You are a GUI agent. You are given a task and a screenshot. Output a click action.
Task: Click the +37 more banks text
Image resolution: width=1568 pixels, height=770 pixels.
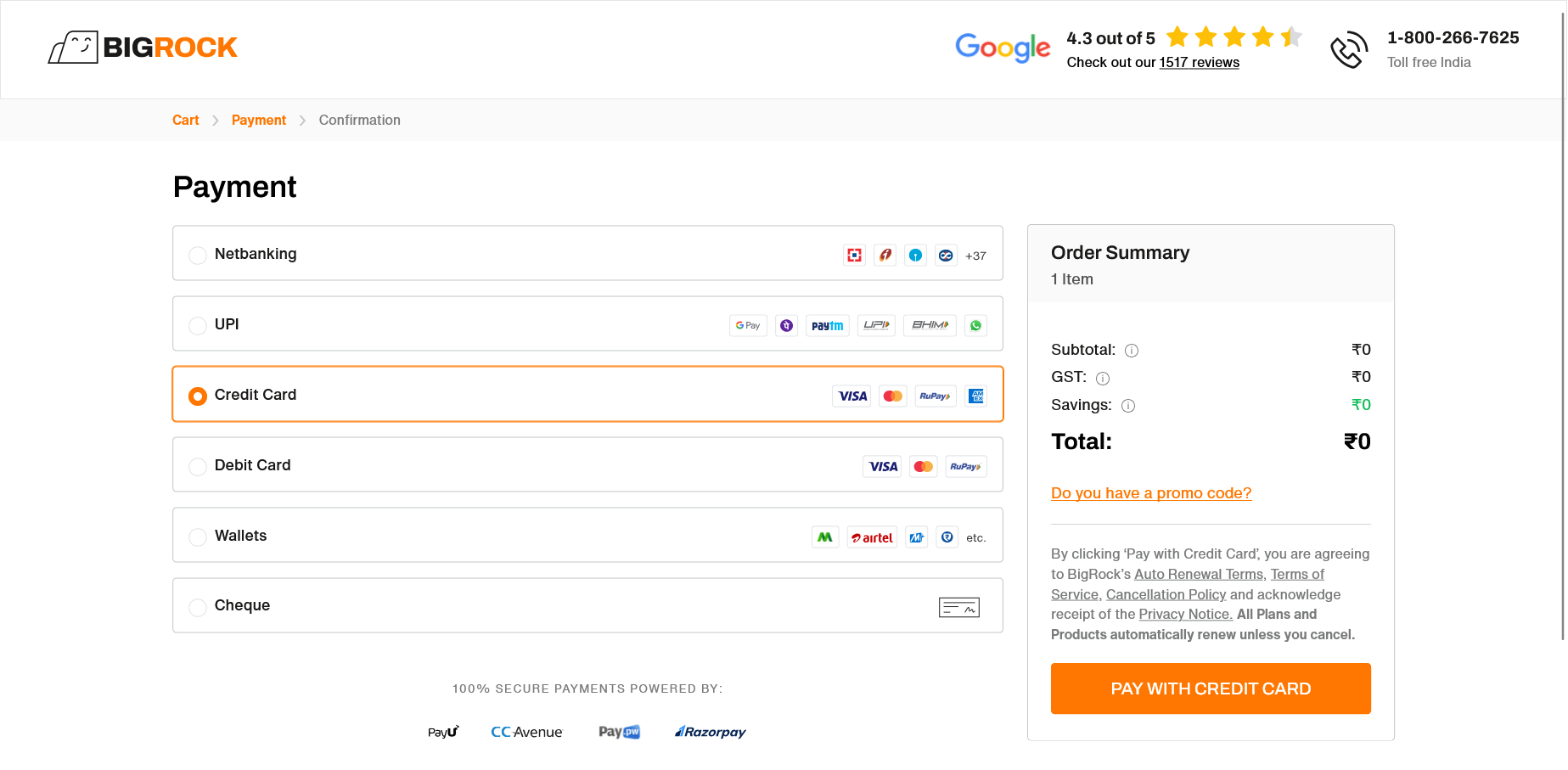(976, 256)
